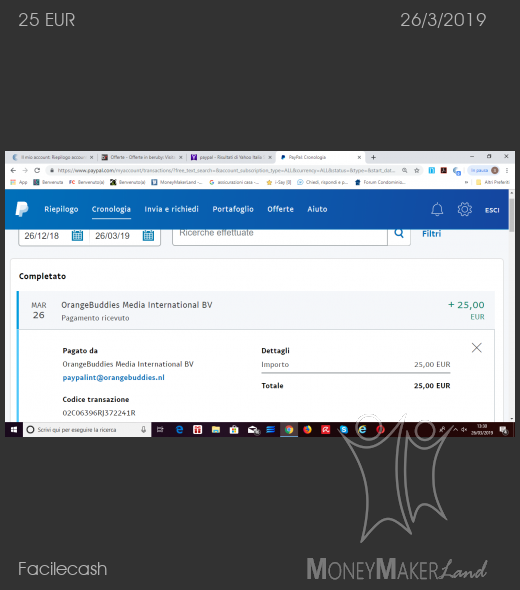The image size is (520, 590).
Task: Log out with ESCI
Action: click(x=492, y=210)
